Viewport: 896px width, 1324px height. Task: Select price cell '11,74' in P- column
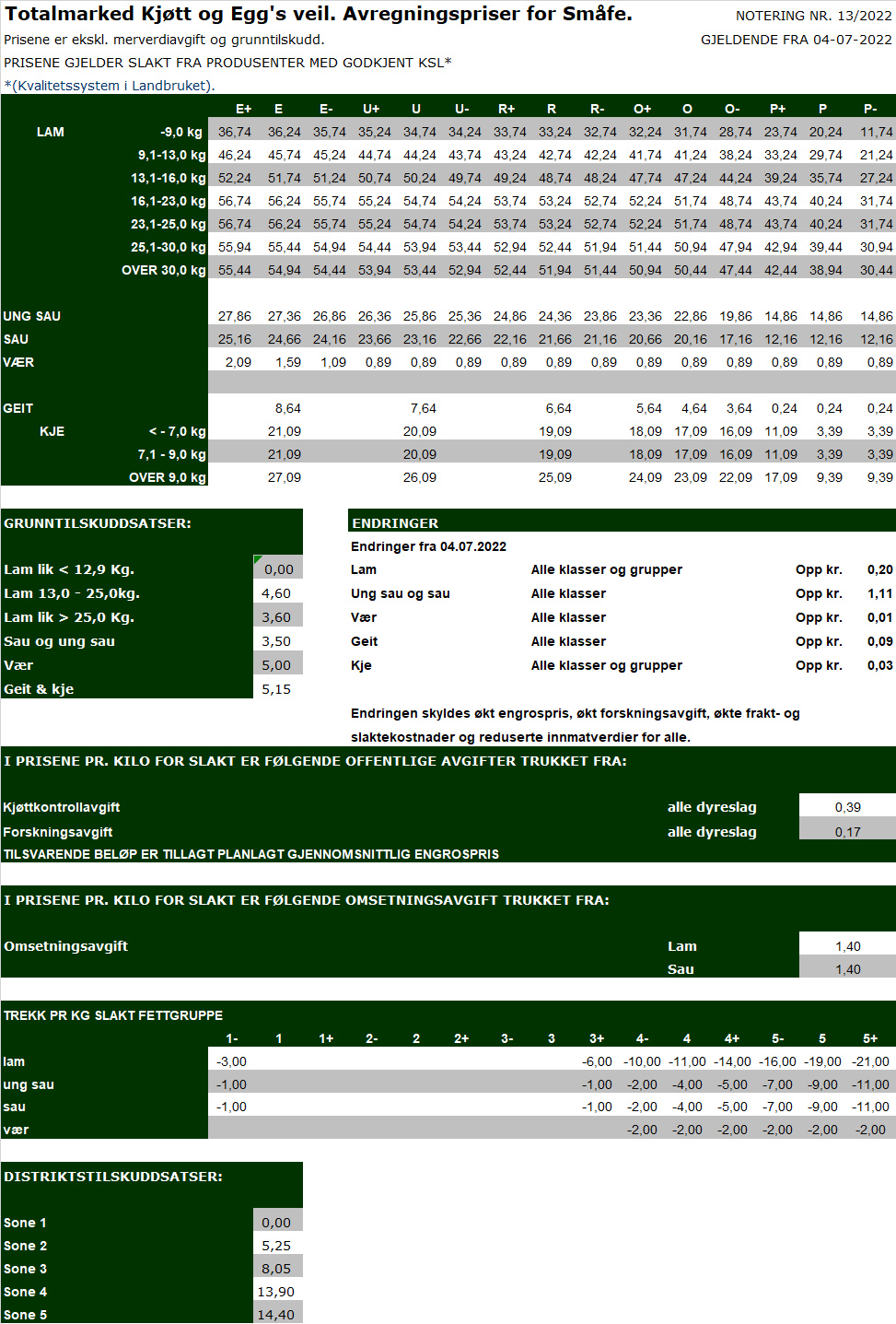[x=877, y=132]
